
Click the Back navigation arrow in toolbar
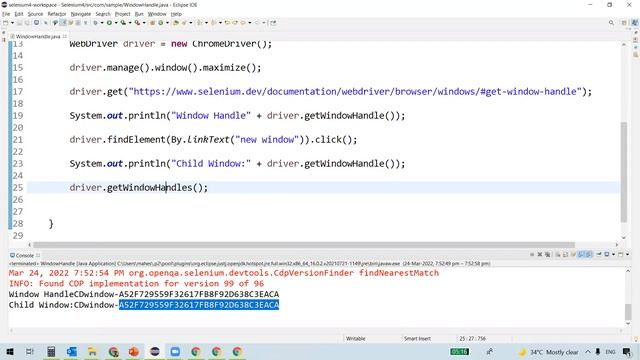pos(243,23)
